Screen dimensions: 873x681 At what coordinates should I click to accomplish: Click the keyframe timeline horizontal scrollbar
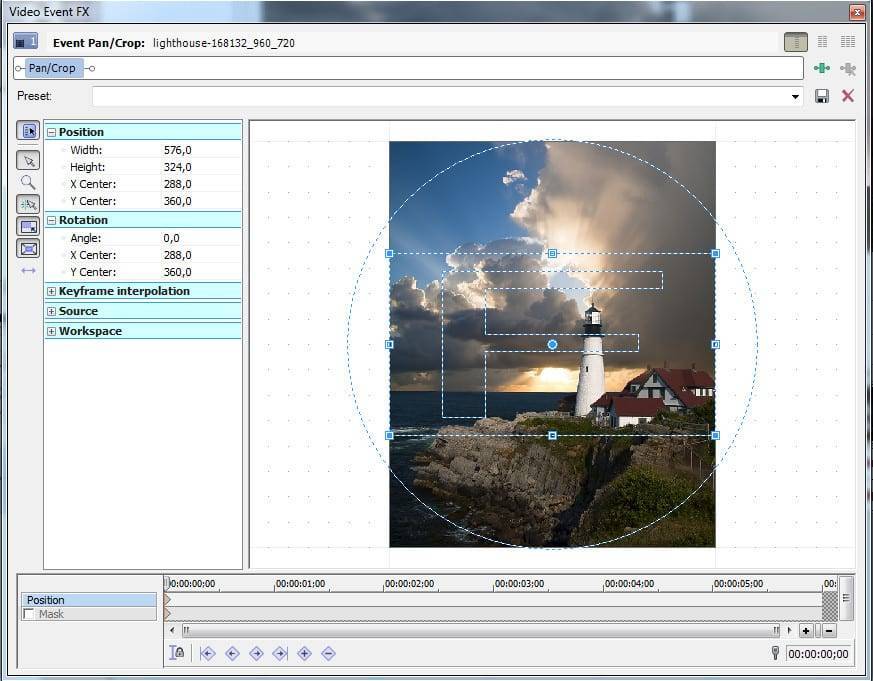coord(480,631)
